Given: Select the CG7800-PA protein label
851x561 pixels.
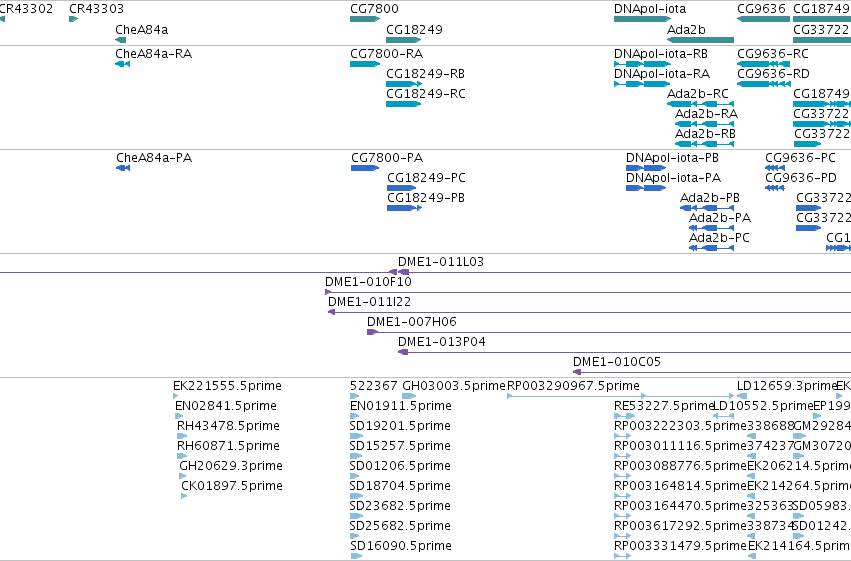Looking at the screenshot, I should [x=387, y=158].
